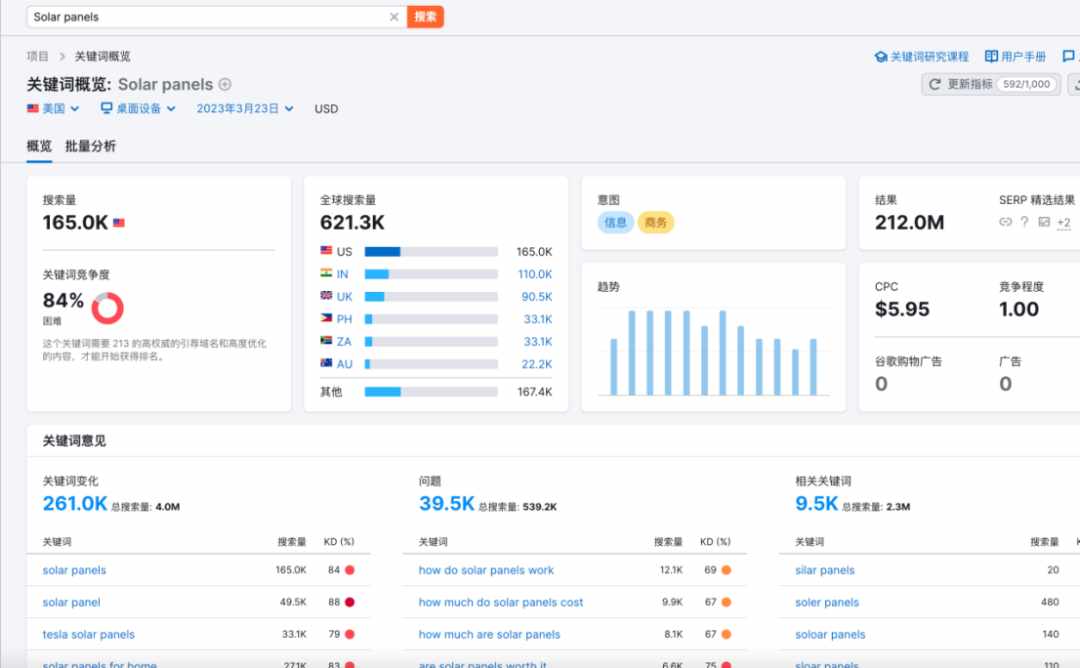Click the graduation cap course icon
Image resolution: width=1080 pixels, height=668 pixels.
(880, 56)
